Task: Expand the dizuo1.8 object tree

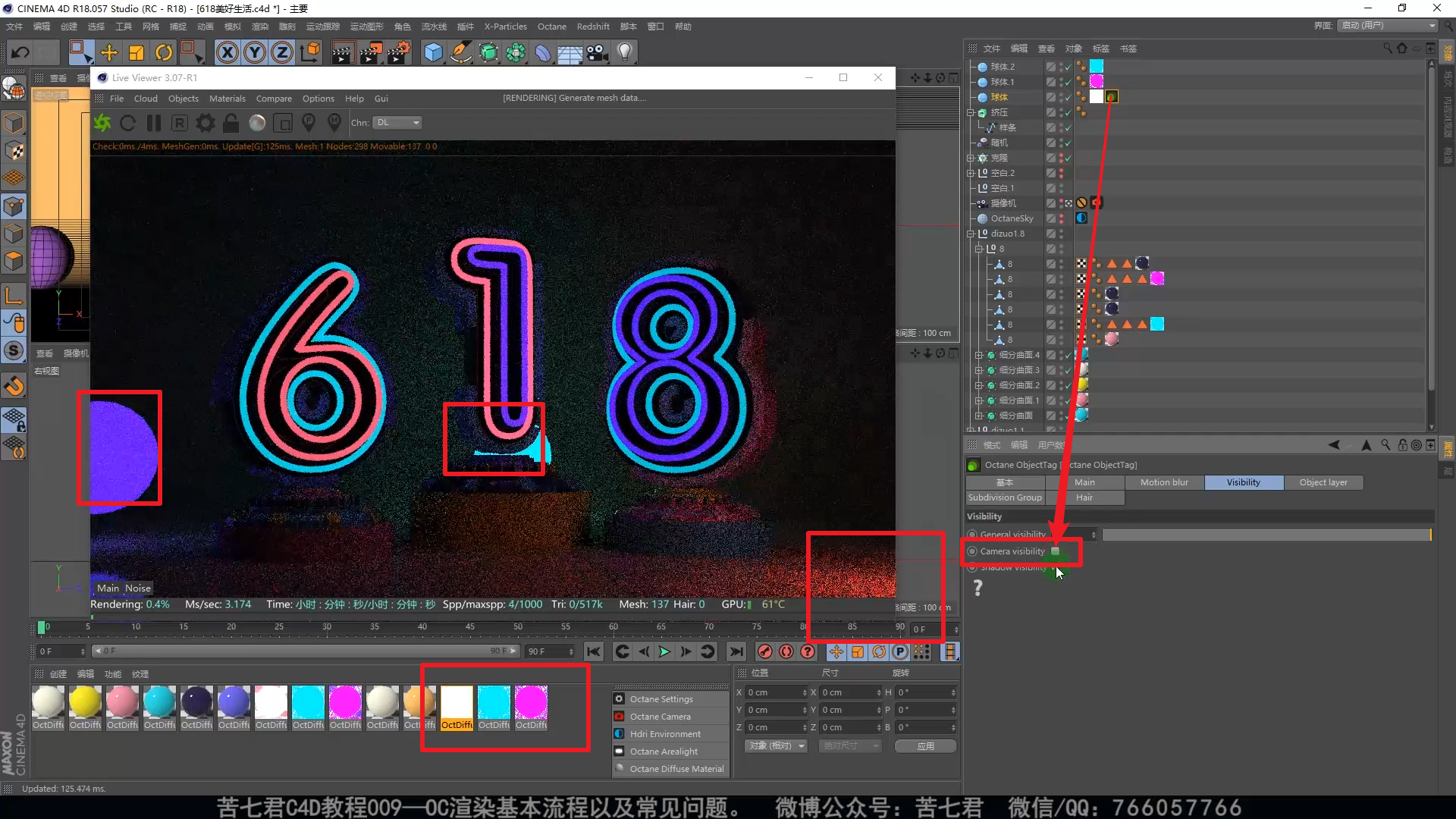Action: (x=971, y=234)
